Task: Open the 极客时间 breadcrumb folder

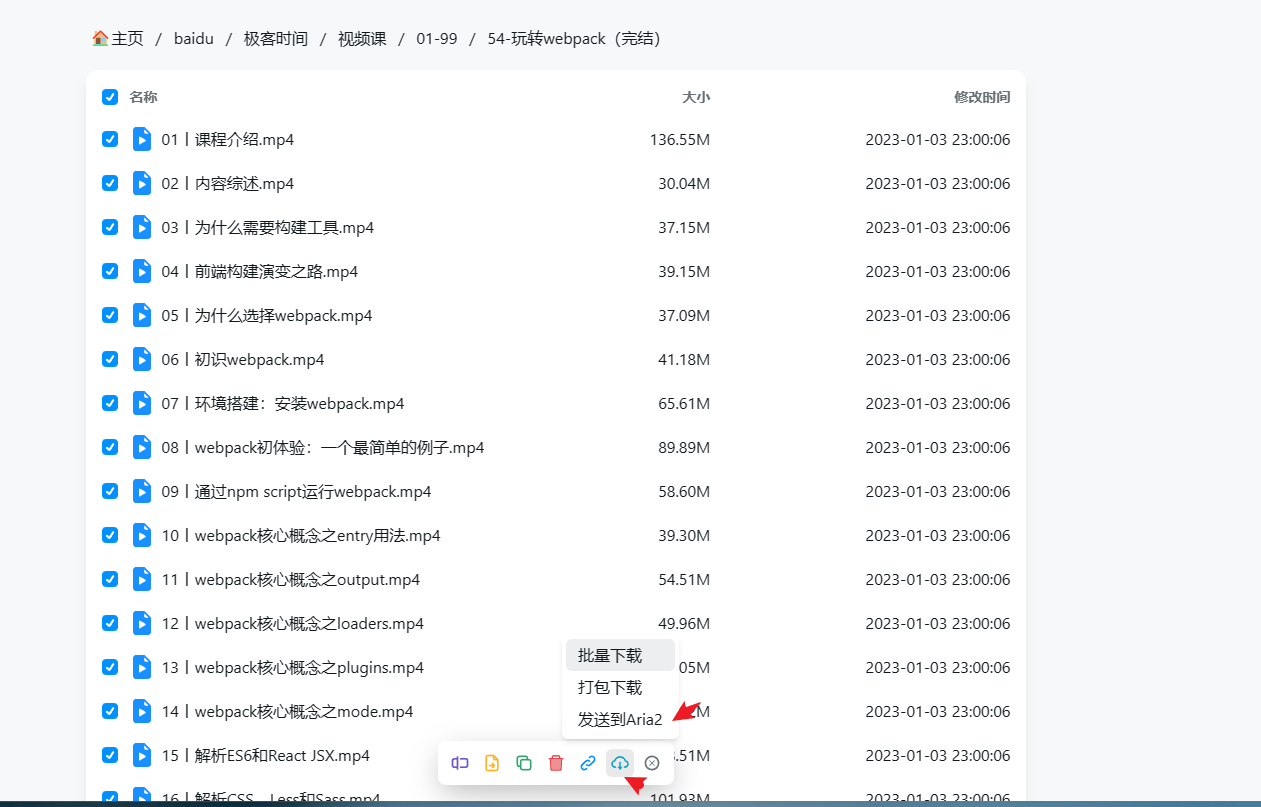Action: point(275,39)
